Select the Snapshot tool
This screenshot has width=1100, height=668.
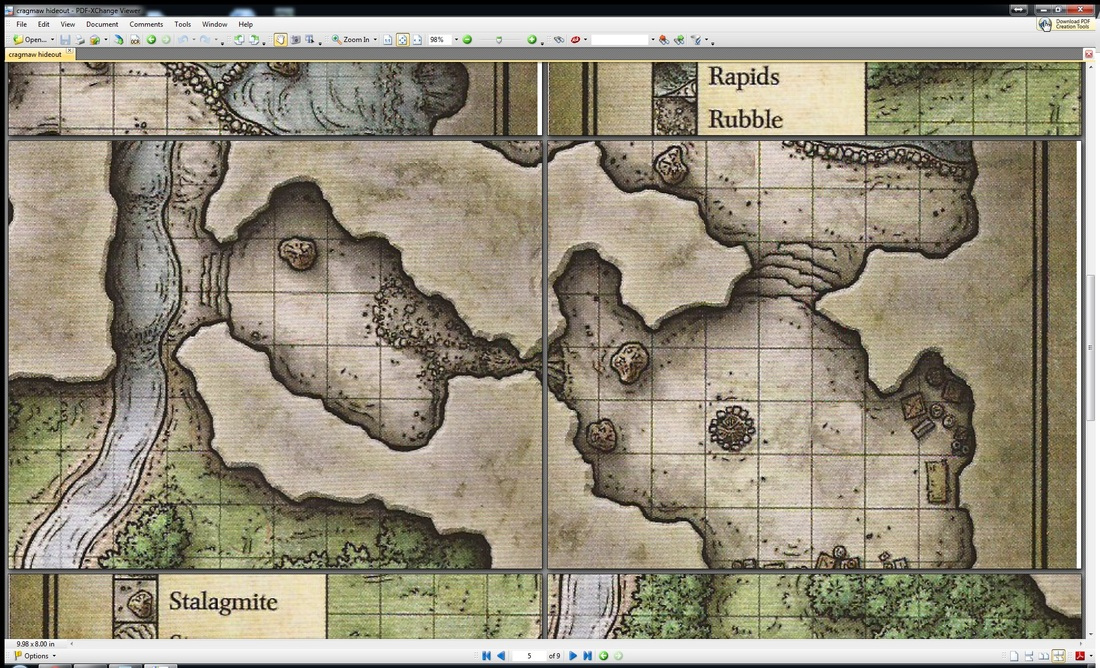tap(295, 40)
